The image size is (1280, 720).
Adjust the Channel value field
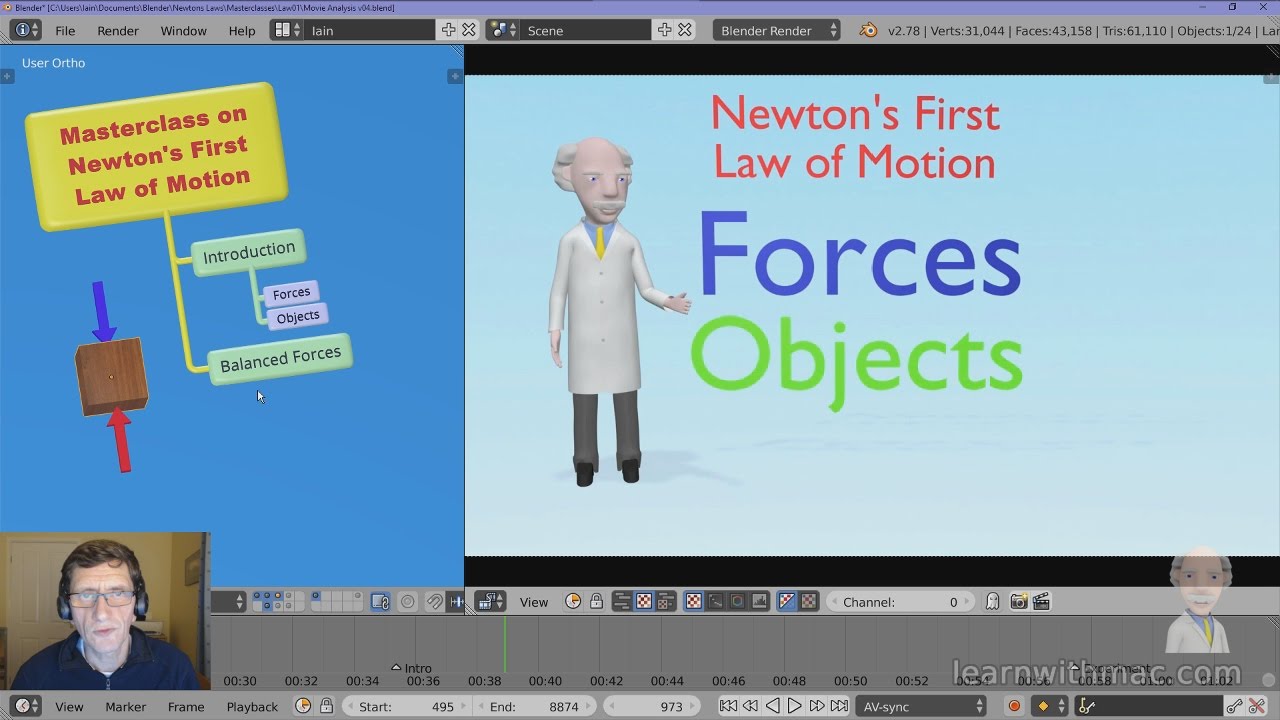click(x=900, y=602)
